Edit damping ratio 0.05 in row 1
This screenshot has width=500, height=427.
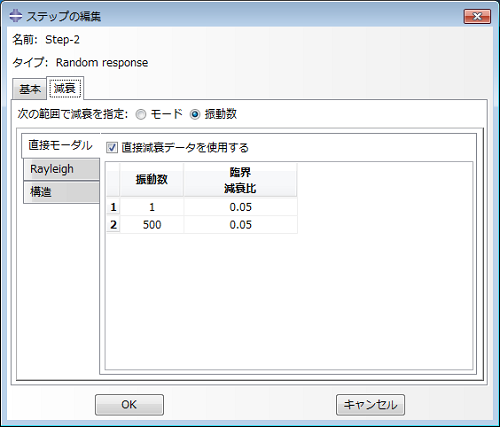(x=240, y=207)
